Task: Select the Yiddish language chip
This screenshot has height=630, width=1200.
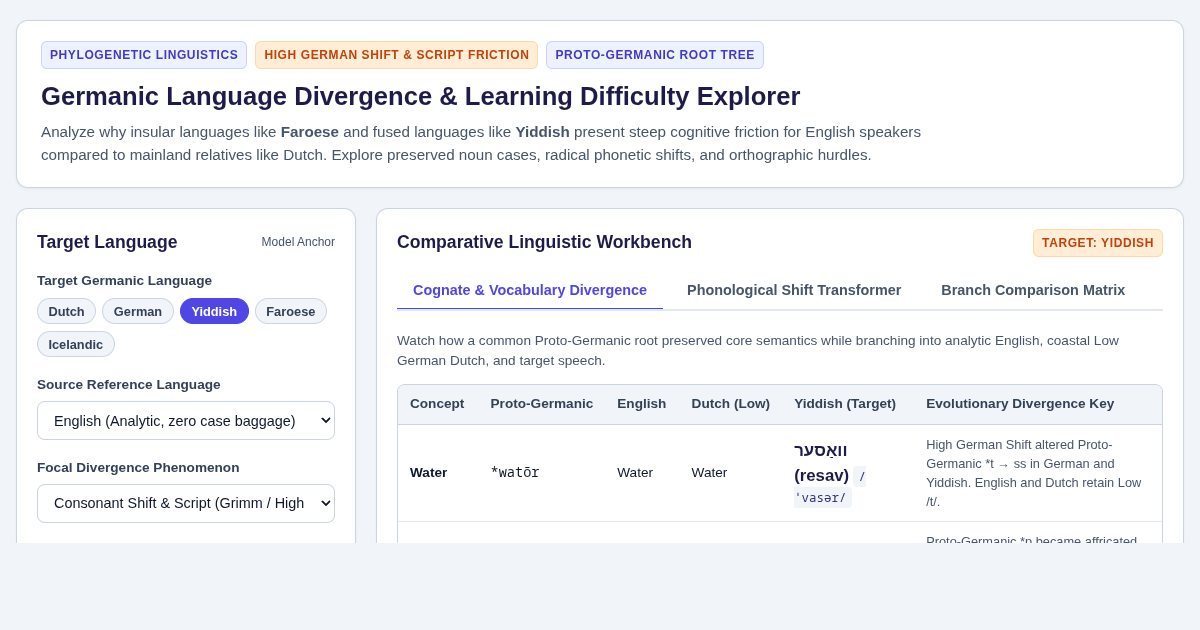Action: coord(214,311)
